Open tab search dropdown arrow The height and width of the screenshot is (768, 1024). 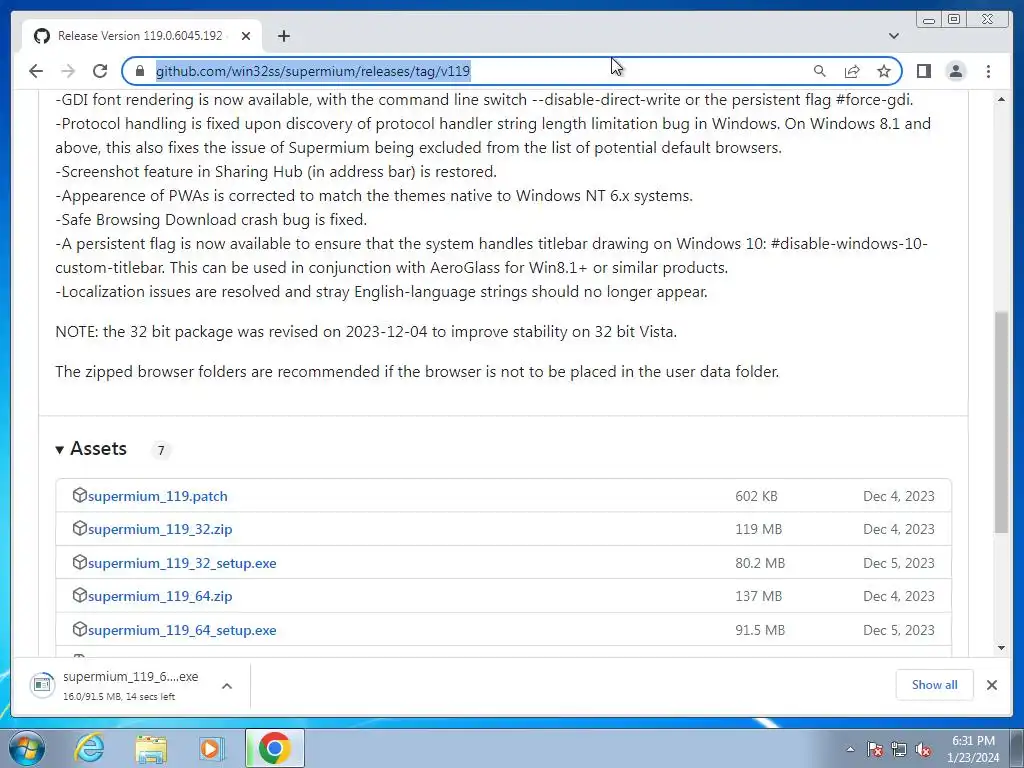point(894,36)
